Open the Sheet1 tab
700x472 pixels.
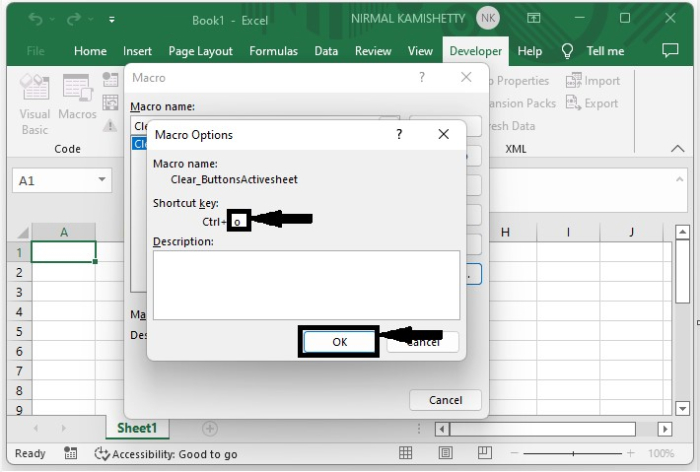(137, 428)
